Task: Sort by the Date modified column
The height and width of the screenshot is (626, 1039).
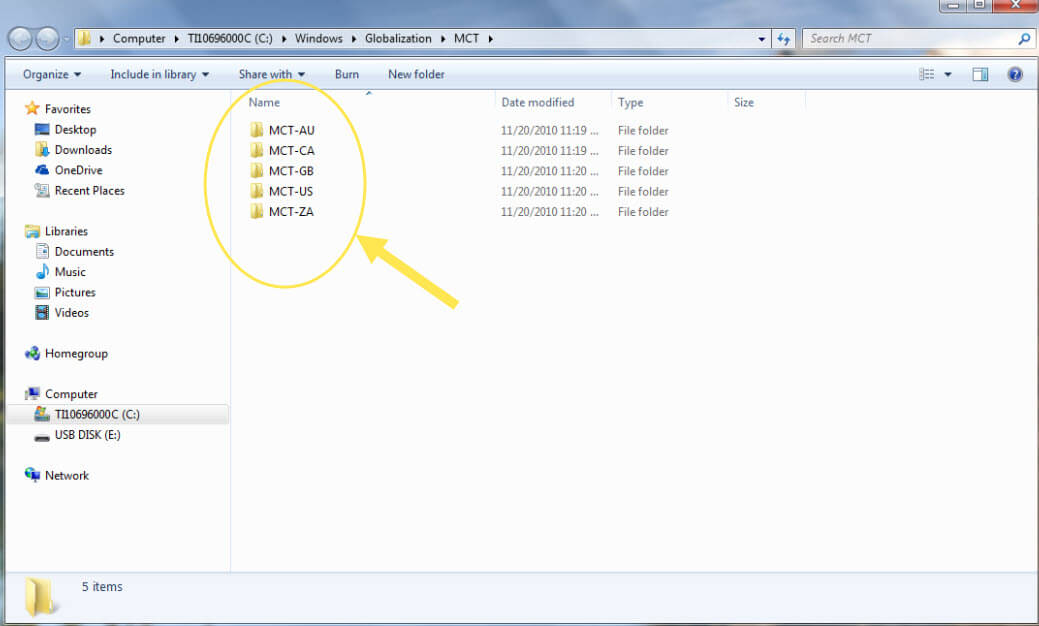Action: click(x=538, y=102)
